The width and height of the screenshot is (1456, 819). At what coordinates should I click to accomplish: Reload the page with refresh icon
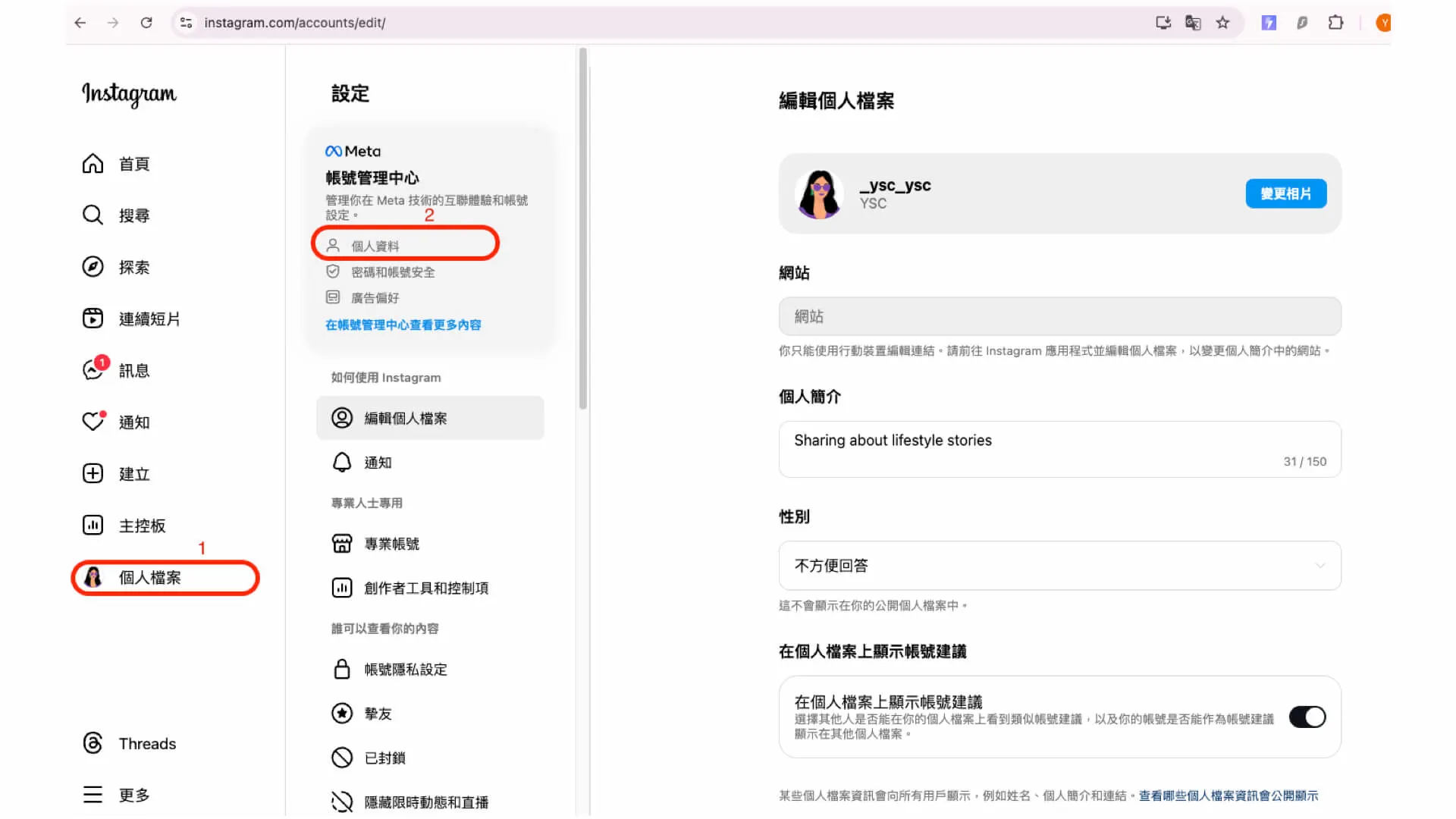pyautogui.click(x=146, y=23)
